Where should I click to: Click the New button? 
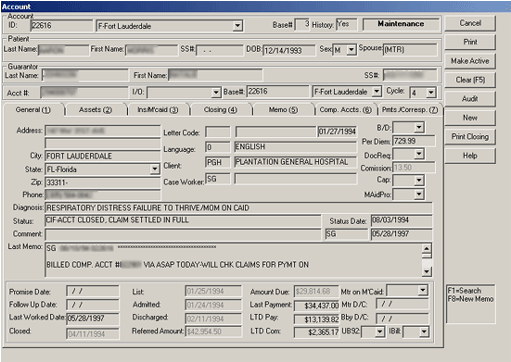[x=470, y=118]
